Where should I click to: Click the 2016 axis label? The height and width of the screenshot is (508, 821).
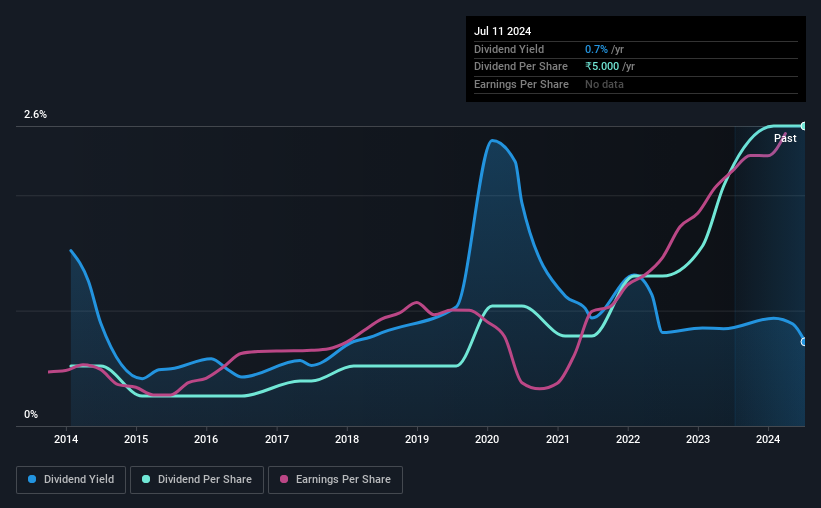pyautogui.click(x=206, y=439)
